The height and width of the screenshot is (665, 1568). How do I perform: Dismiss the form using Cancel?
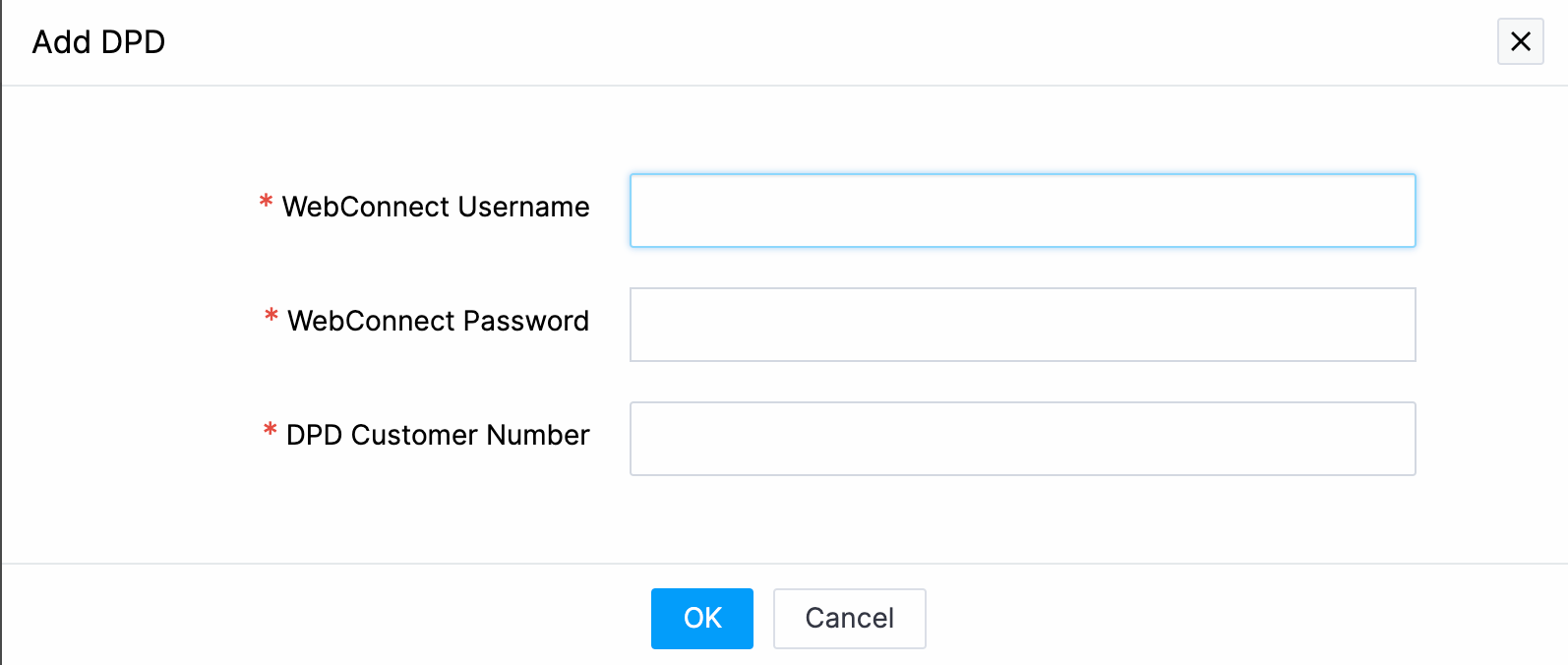tap(849, 618)
